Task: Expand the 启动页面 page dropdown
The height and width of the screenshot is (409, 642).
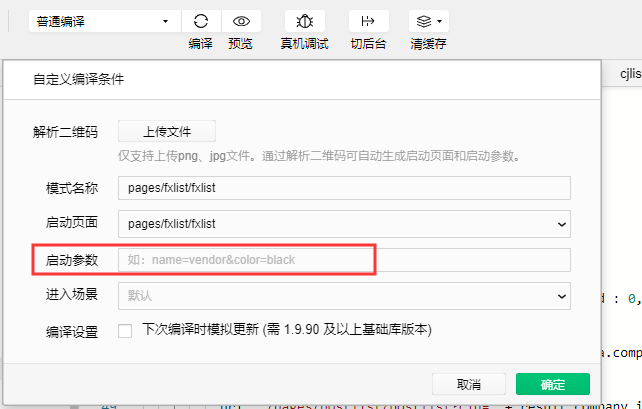Action: [344, 224]
